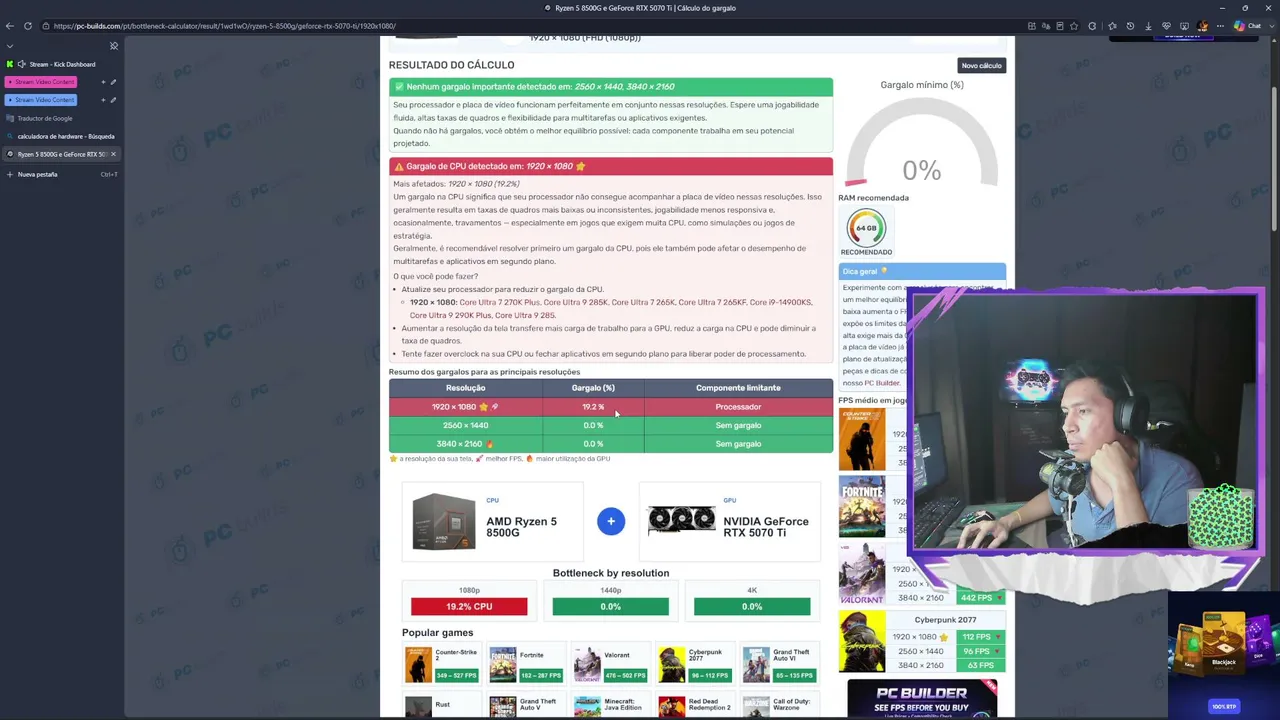Select the pink Stream Video Content group
The height and width of the screenshot is (720, 1280).
tap(41, 82)
